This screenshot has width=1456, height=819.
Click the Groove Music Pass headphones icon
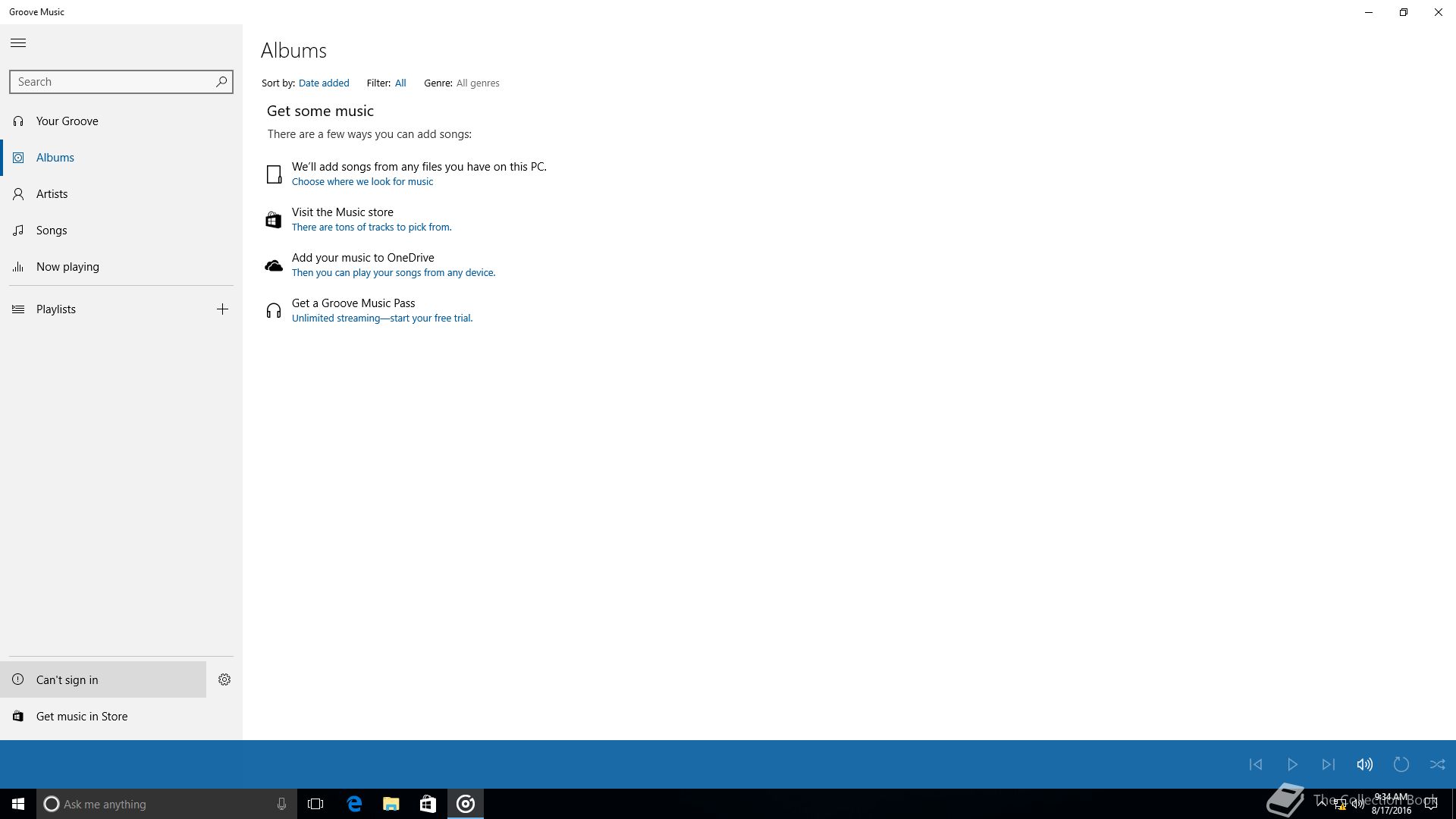click(x=274, y=311)
